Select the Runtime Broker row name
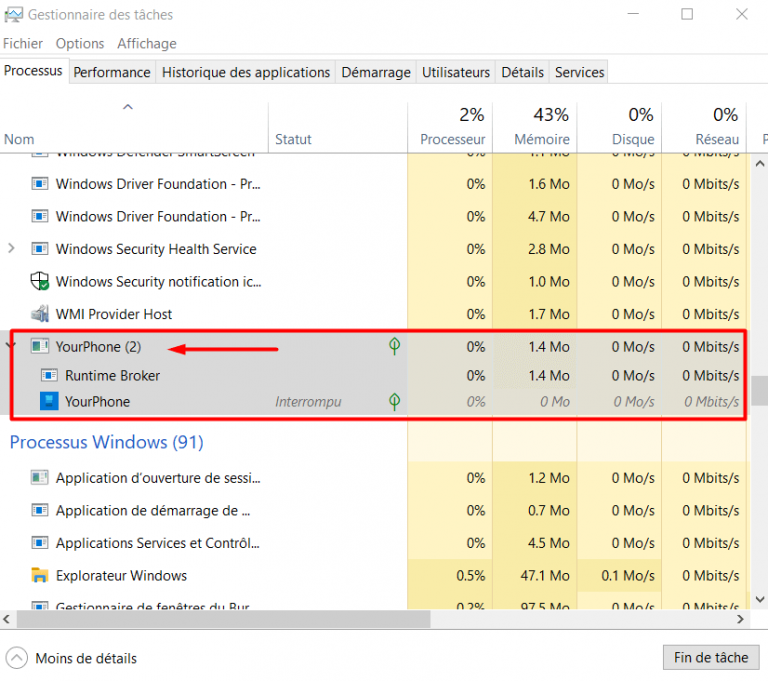The width and height of the screenshot is (768, 681). pos(113,376)
